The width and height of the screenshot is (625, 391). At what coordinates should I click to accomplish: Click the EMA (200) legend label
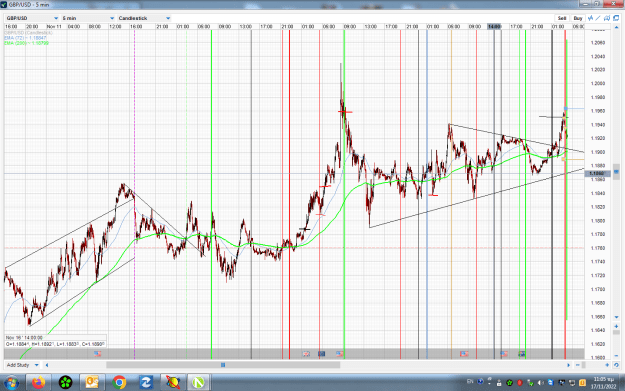(x=26, y=43)
